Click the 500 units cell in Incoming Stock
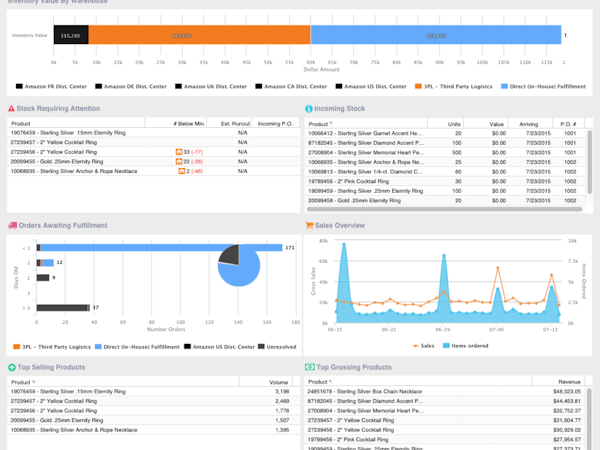600x450 pixels. click(x=457, y=152)
